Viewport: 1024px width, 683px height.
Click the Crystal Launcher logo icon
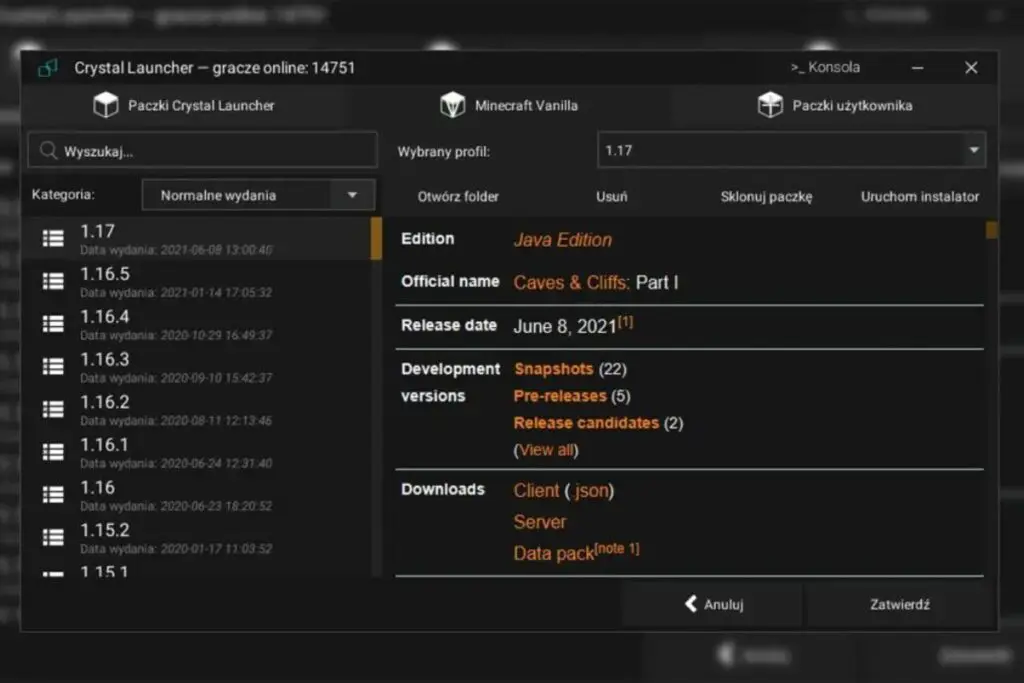(x=48, y=67)
